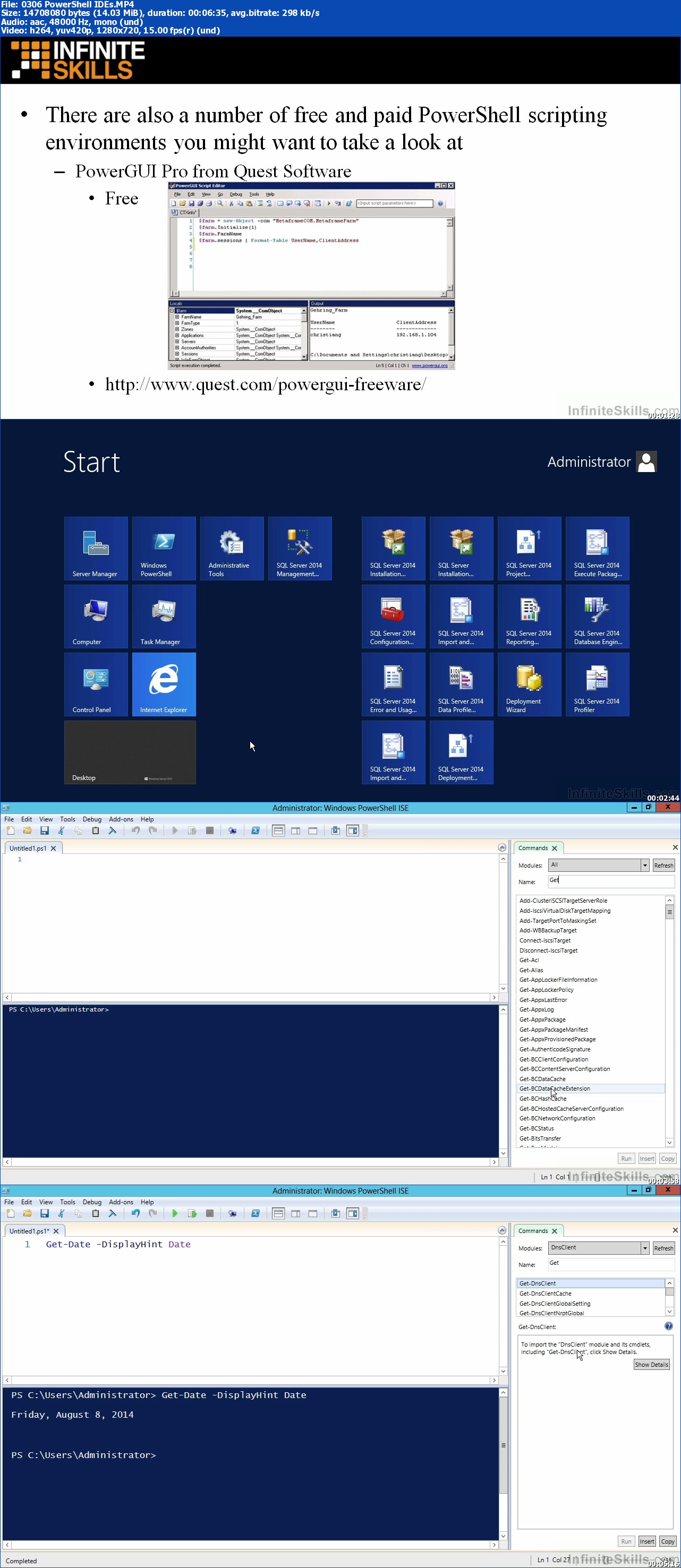
Task: Open Add-ons menu in empty-script ISE window
Action: (x=121, y=819)
